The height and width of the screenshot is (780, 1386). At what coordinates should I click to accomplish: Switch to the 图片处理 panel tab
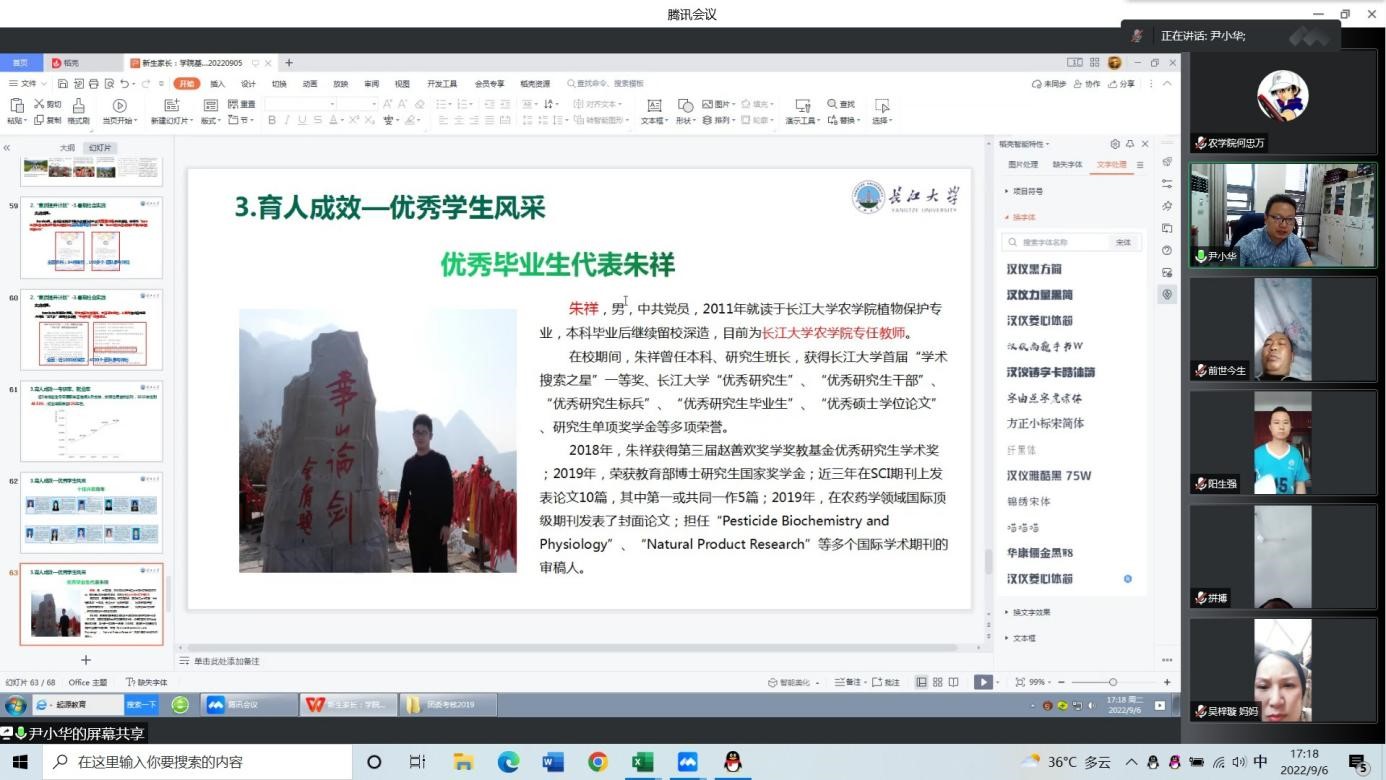tap(1023, 165)
